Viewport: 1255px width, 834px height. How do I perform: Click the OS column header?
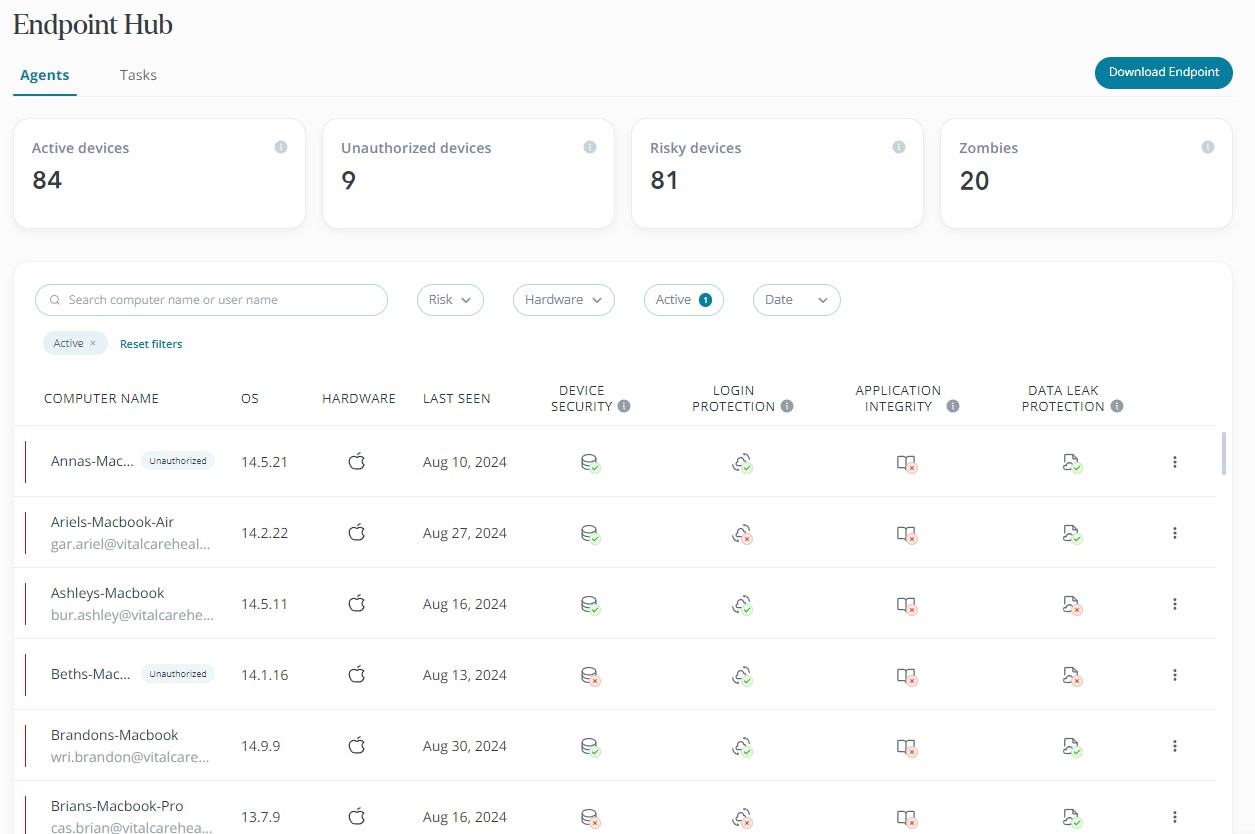[250, 399]
